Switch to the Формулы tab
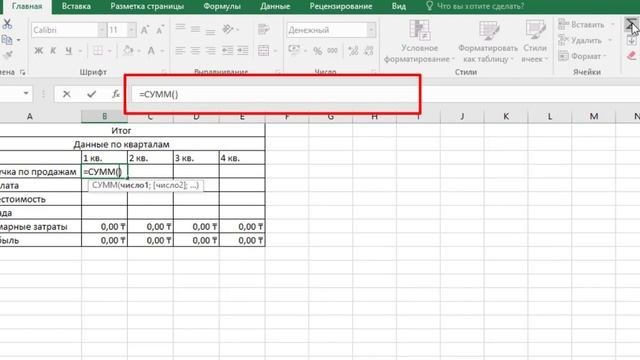This screenshot has width=640, height=360. click(x=222, y=6)
